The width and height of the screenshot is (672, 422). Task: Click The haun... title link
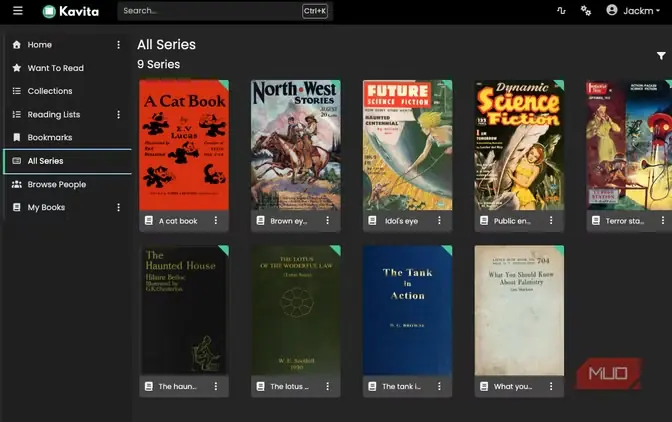click(177, 386)
